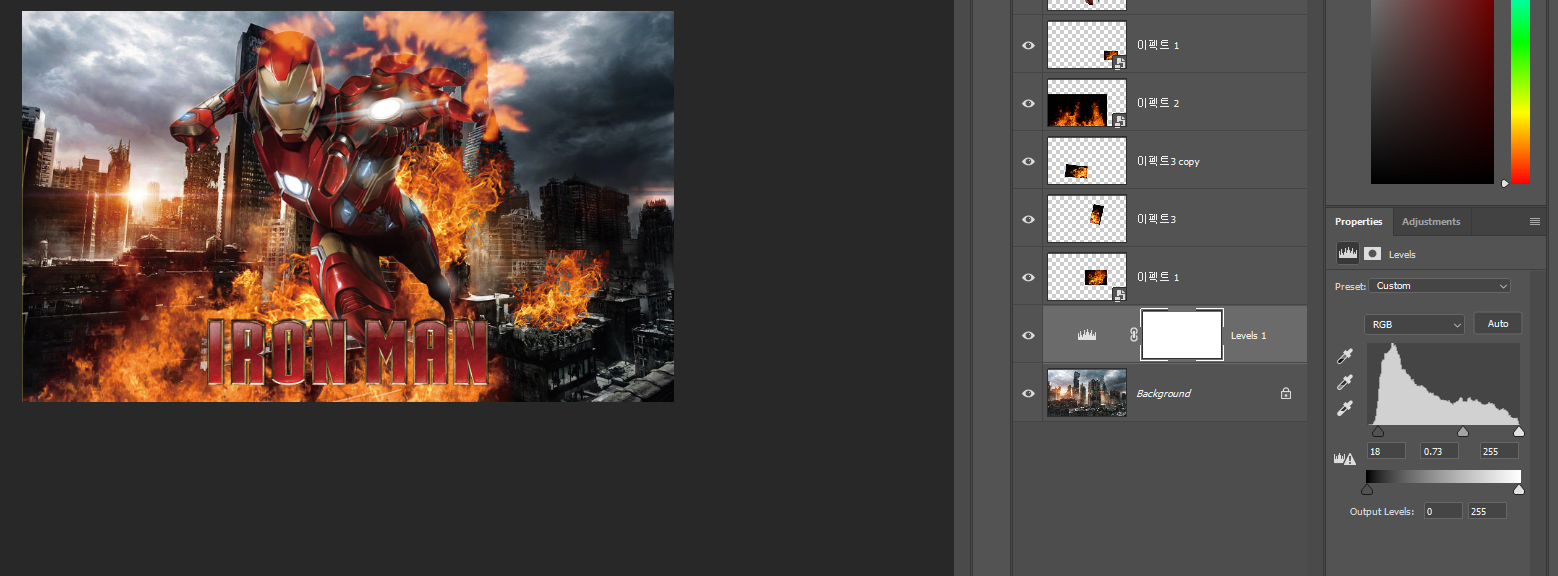Click the Output Levels field showing 255

click(1487, 511)
